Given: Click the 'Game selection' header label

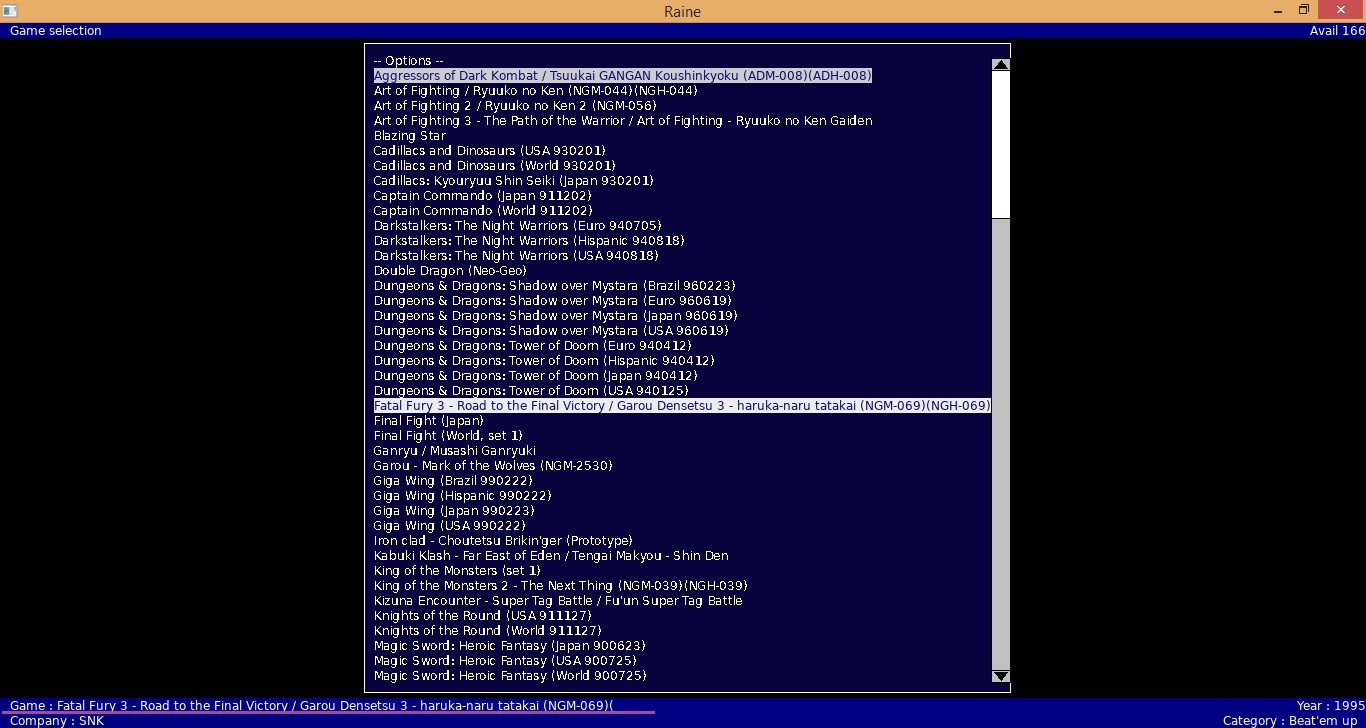Looking at the screenshot, I should point(56,31).
